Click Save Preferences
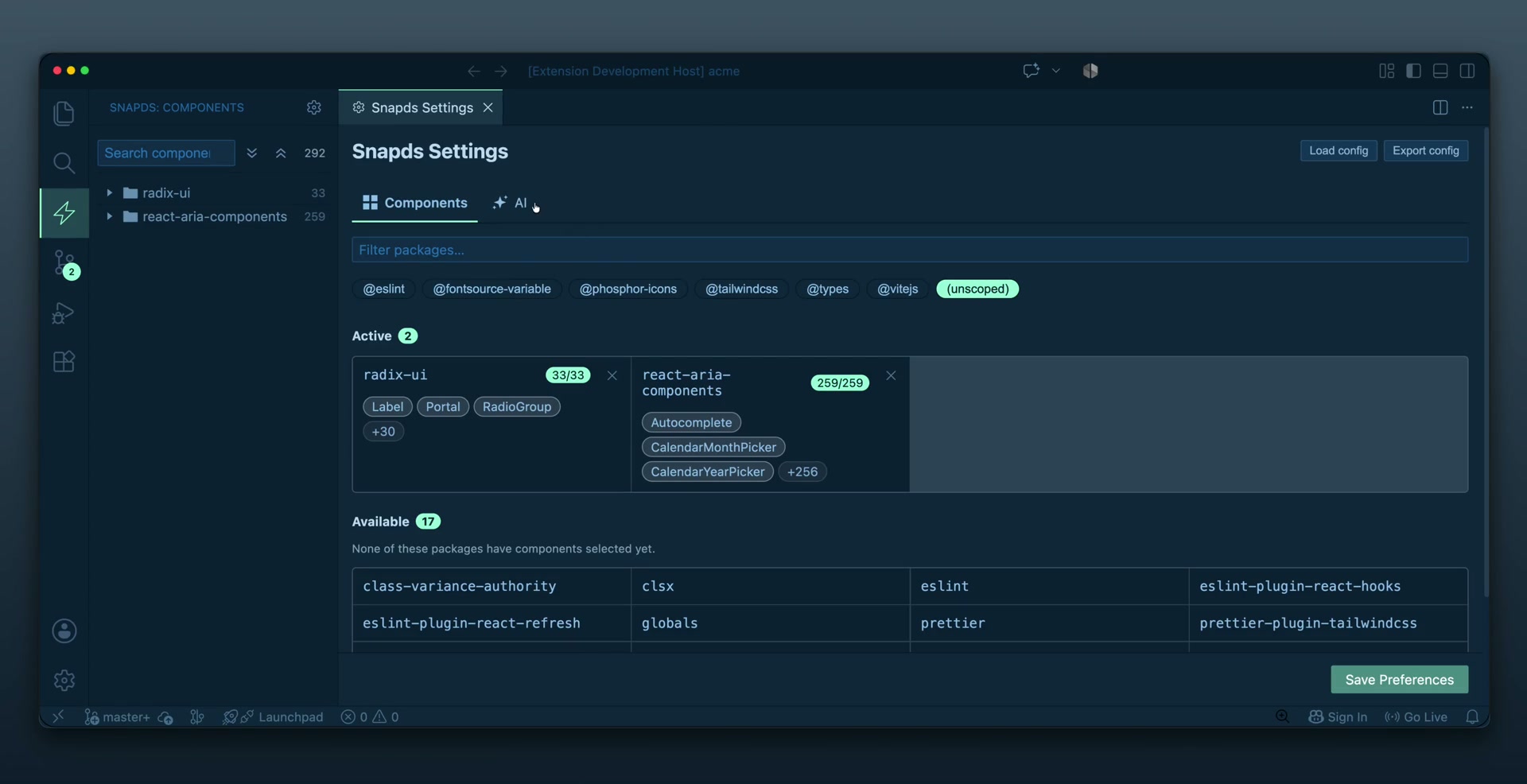This screenshot has width=1527, height=784. [x=1399, y=680]
